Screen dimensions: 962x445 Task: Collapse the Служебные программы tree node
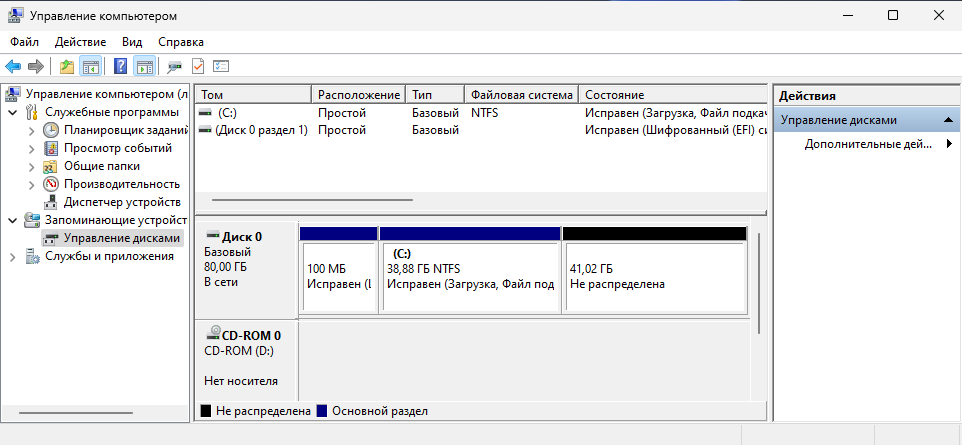(13, 113)
